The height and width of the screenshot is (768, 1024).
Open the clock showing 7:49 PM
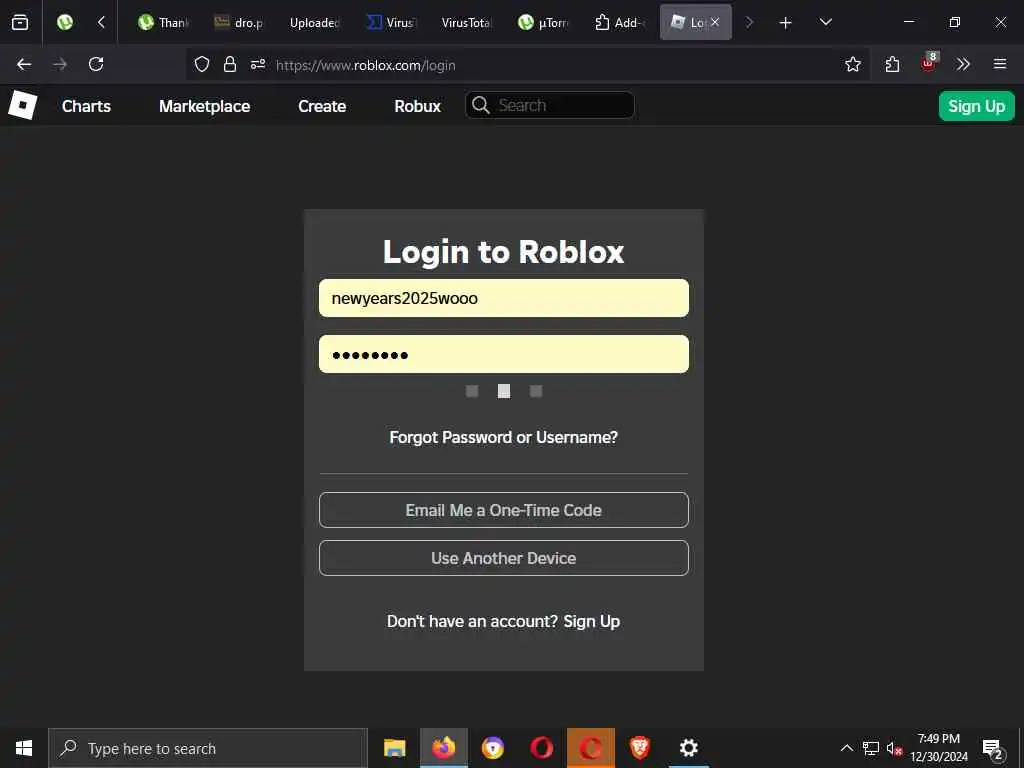[x=939, y=748]
